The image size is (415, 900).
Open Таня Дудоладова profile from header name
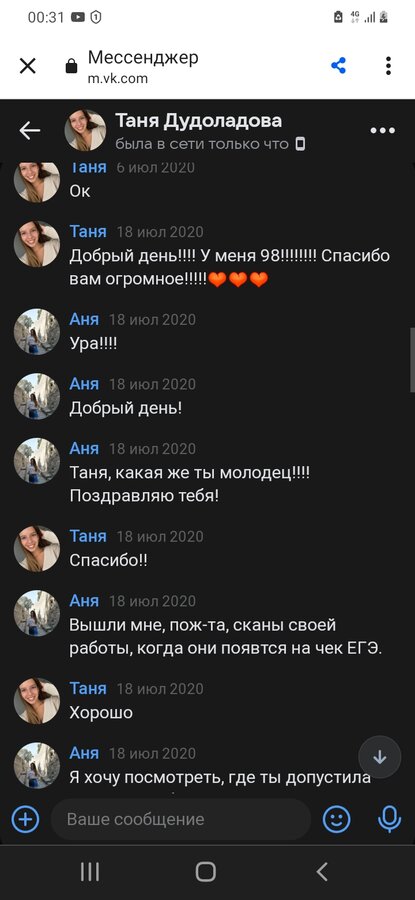click(199, 121)
